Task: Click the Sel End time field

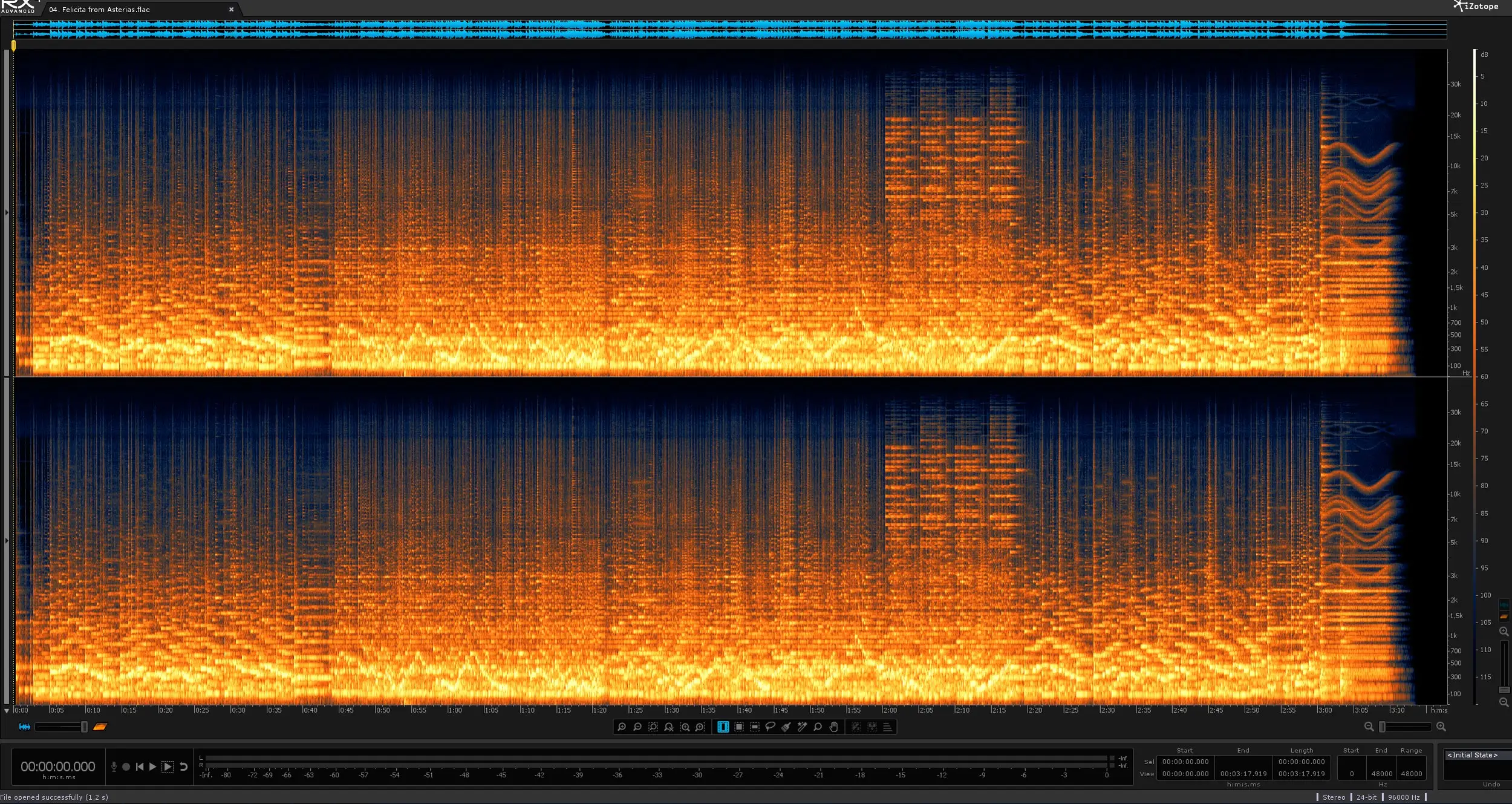Action: coord(1243,762)
